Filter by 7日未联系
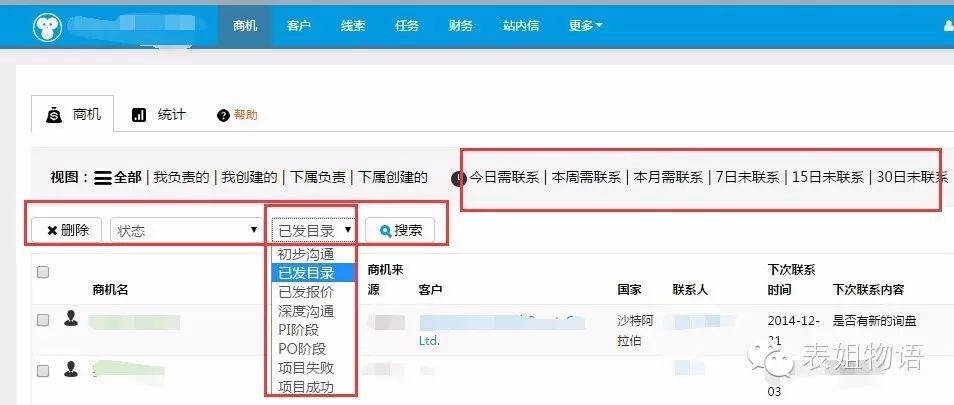Viewport: 954px width, 405px height. [748, 178]
